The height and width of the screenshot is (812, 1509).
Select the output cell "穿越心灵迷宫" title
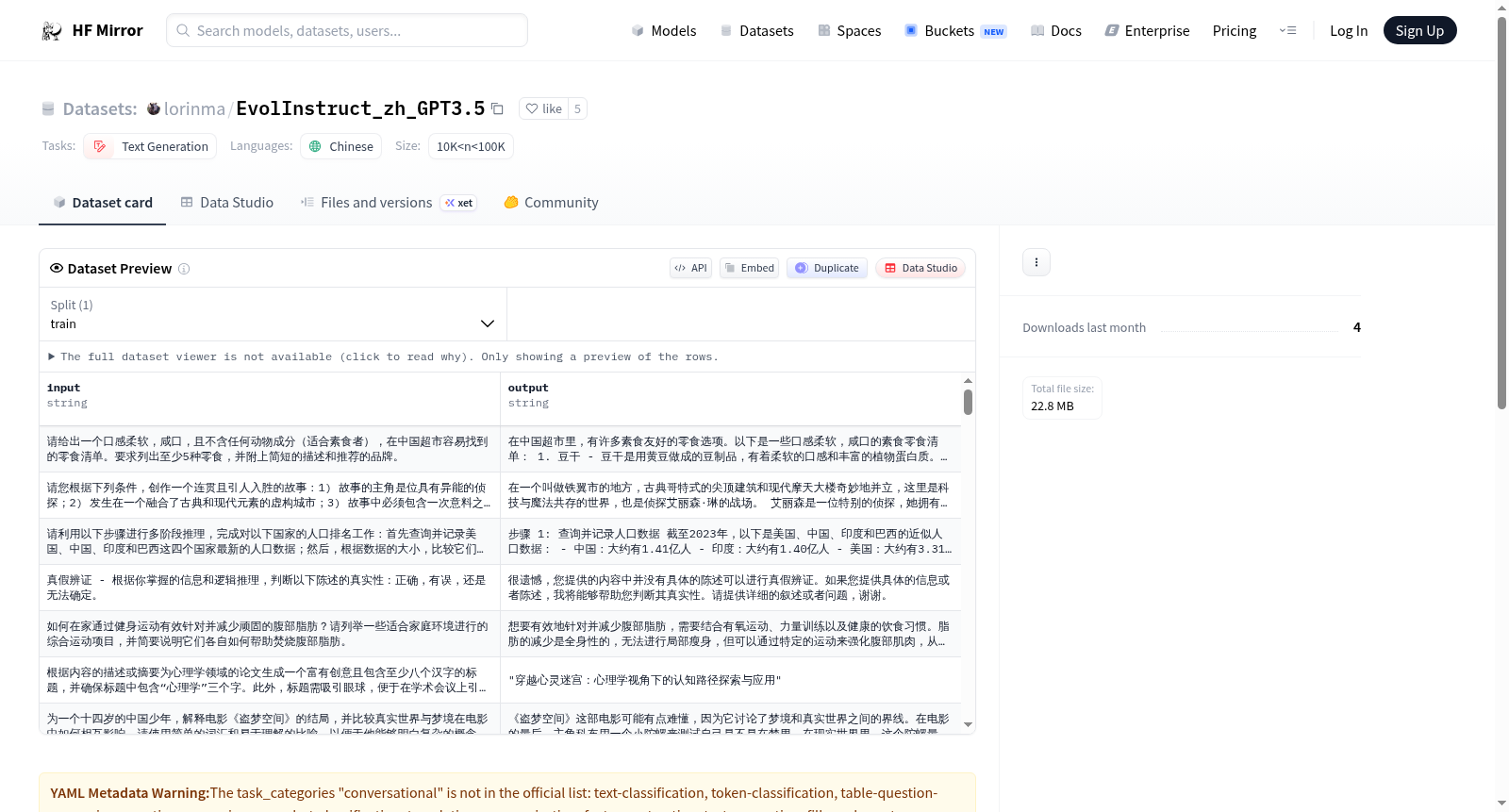[731, 680]
